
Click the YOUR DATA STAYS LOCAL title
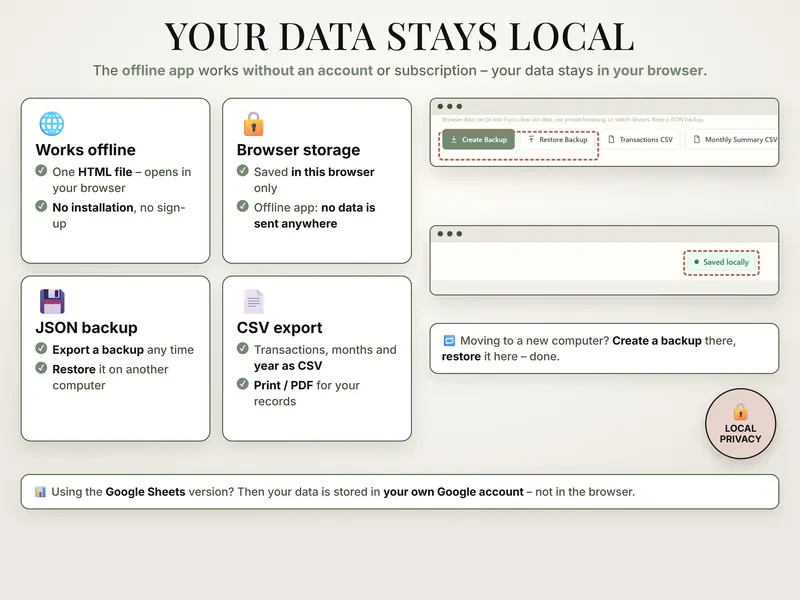point(399,37)
